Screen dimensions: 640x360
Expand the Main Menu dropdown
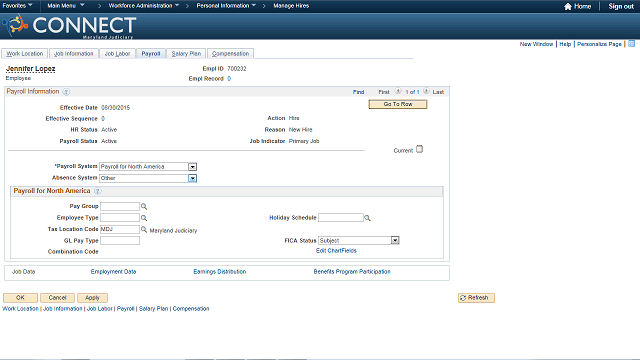click(66, 6)
